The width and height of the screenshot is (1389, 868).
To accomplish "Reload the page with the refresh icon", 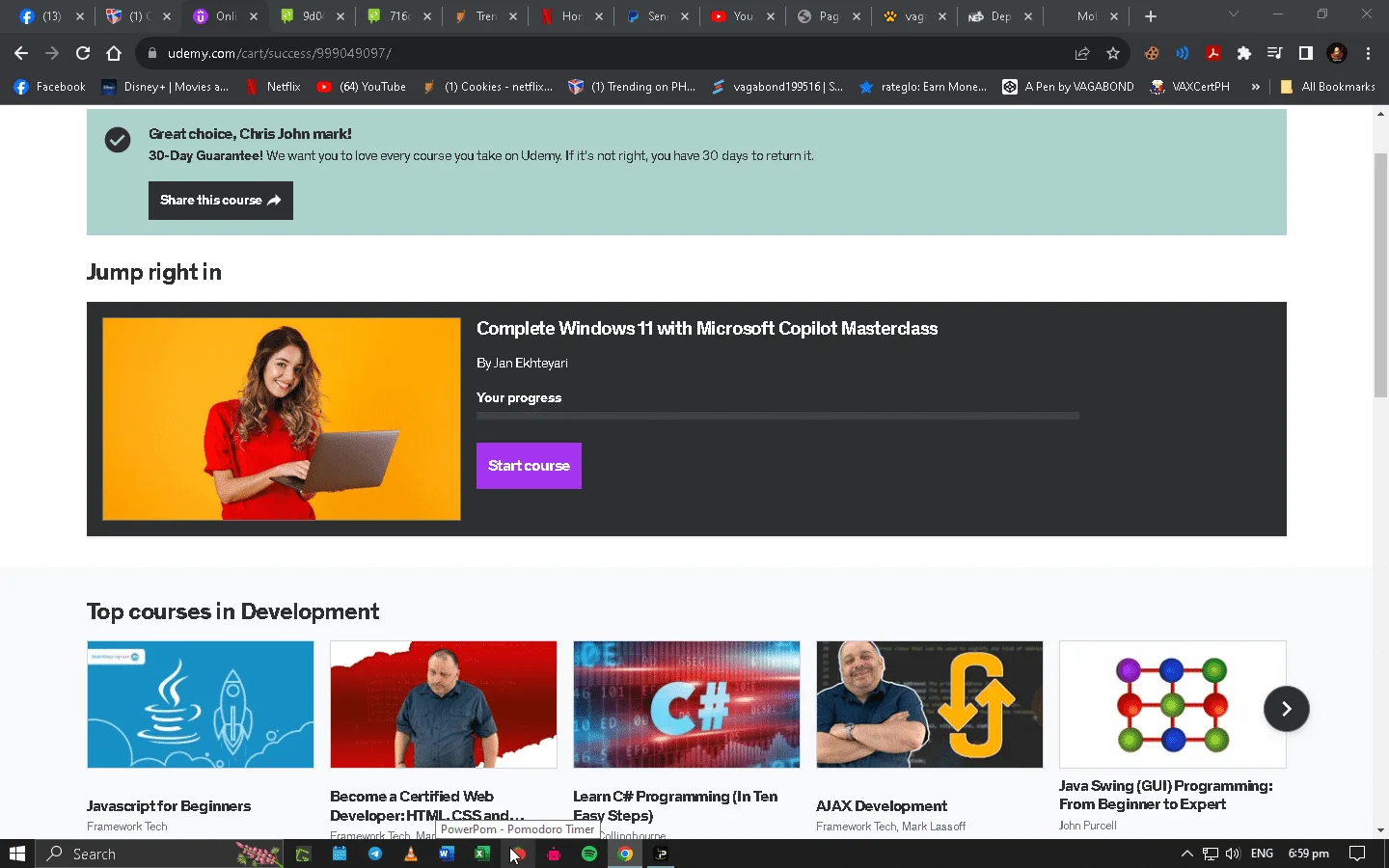I will [x=83, y=53].
